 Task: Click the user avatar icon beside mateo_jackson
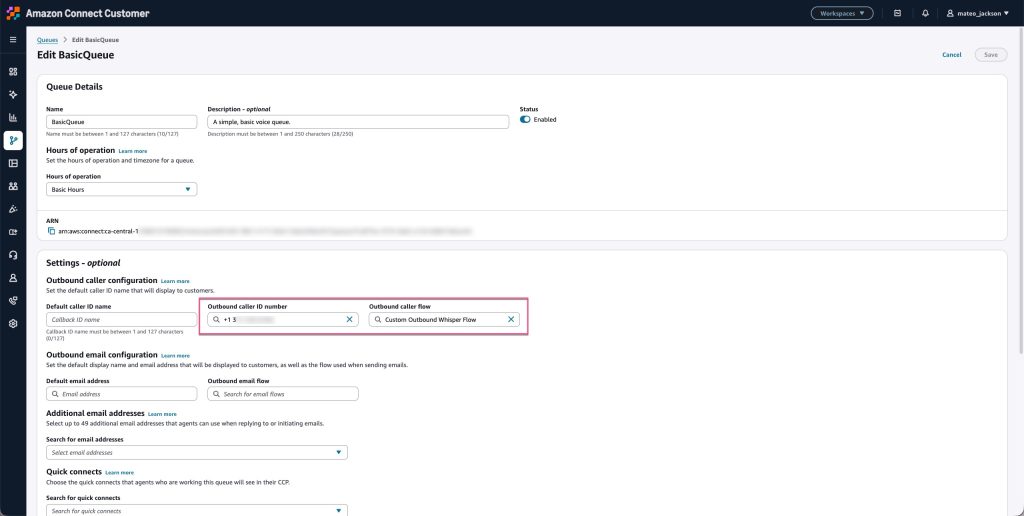point(950,13)
